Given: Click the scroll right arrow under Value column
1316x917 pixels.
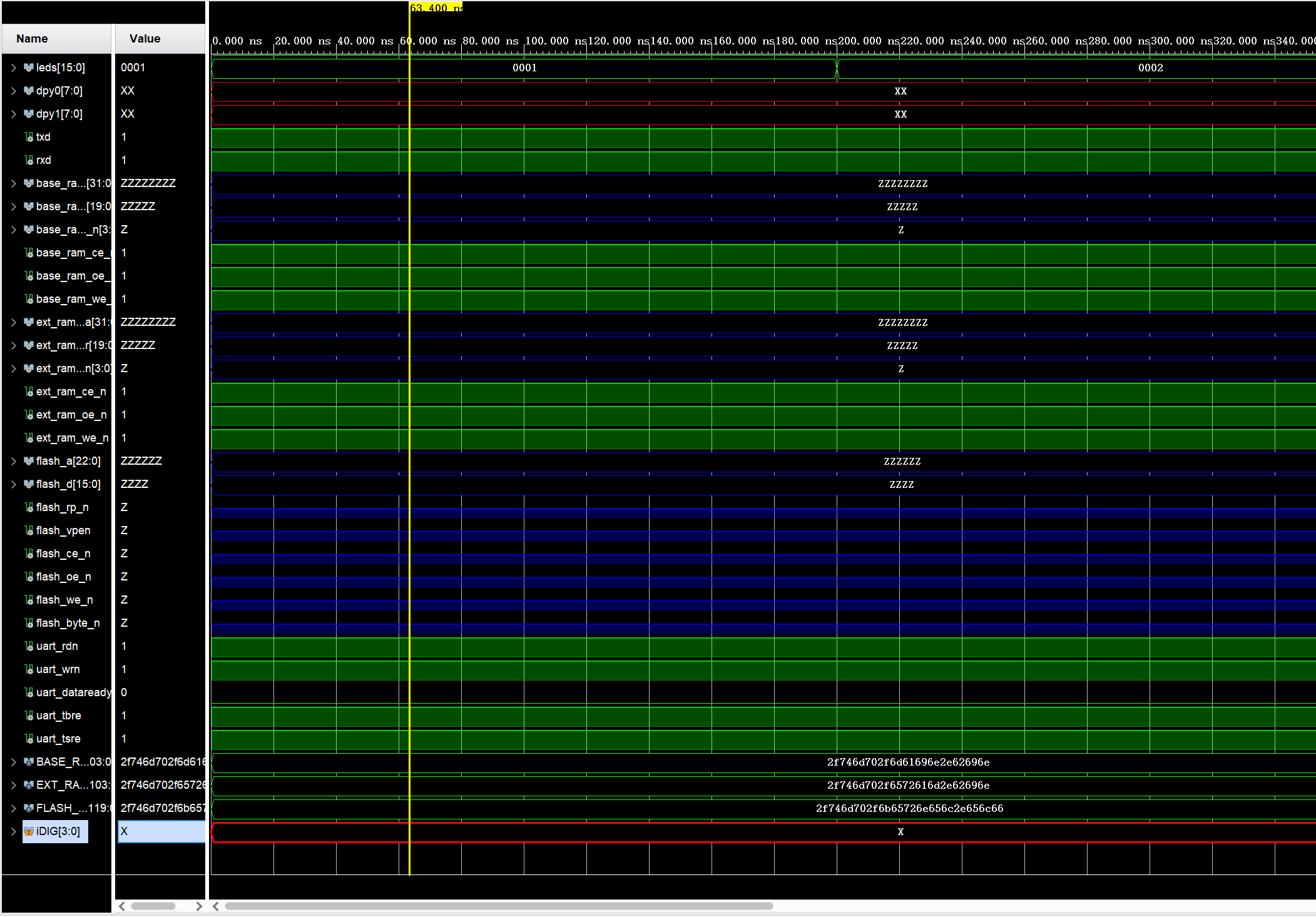Looking at the screenshot, I should click(x=198, y=906).
